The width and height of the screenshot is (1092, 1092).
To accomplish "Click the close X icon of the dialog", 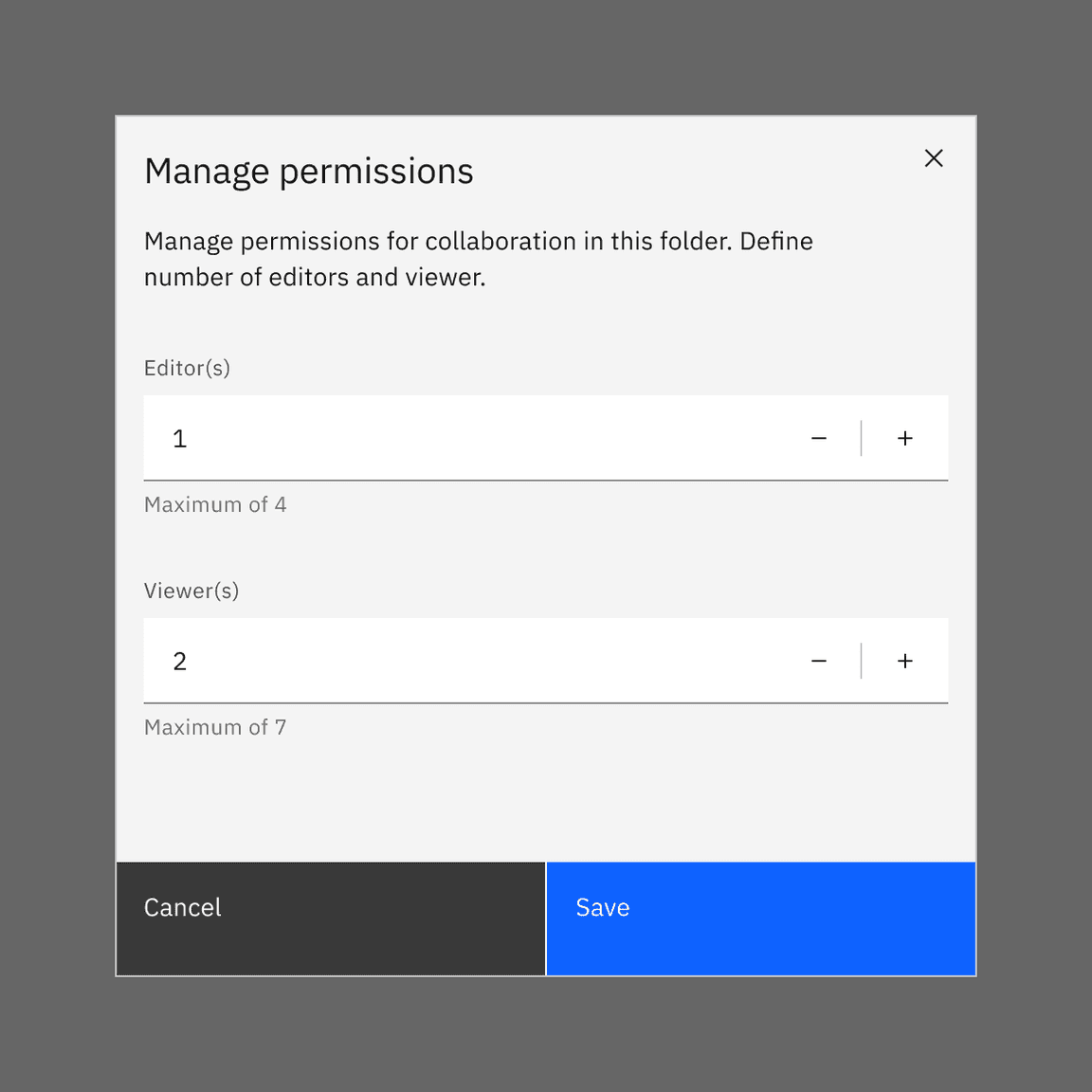I will tap(934, 158).
